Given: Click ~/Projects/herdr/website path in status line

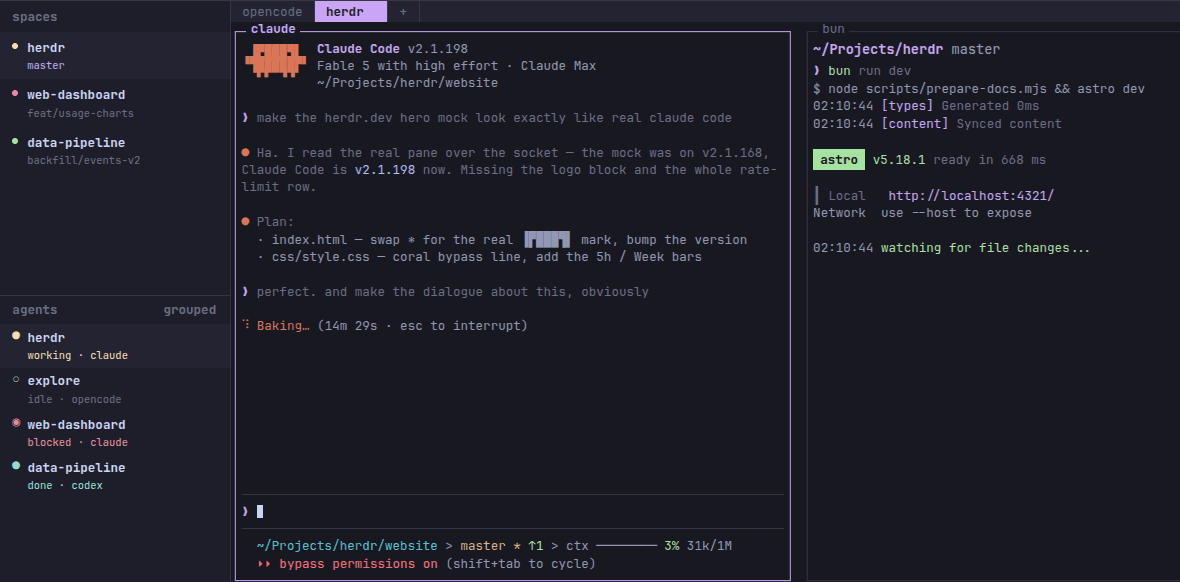Looking at the screenshot, I should tap(347, 546).
